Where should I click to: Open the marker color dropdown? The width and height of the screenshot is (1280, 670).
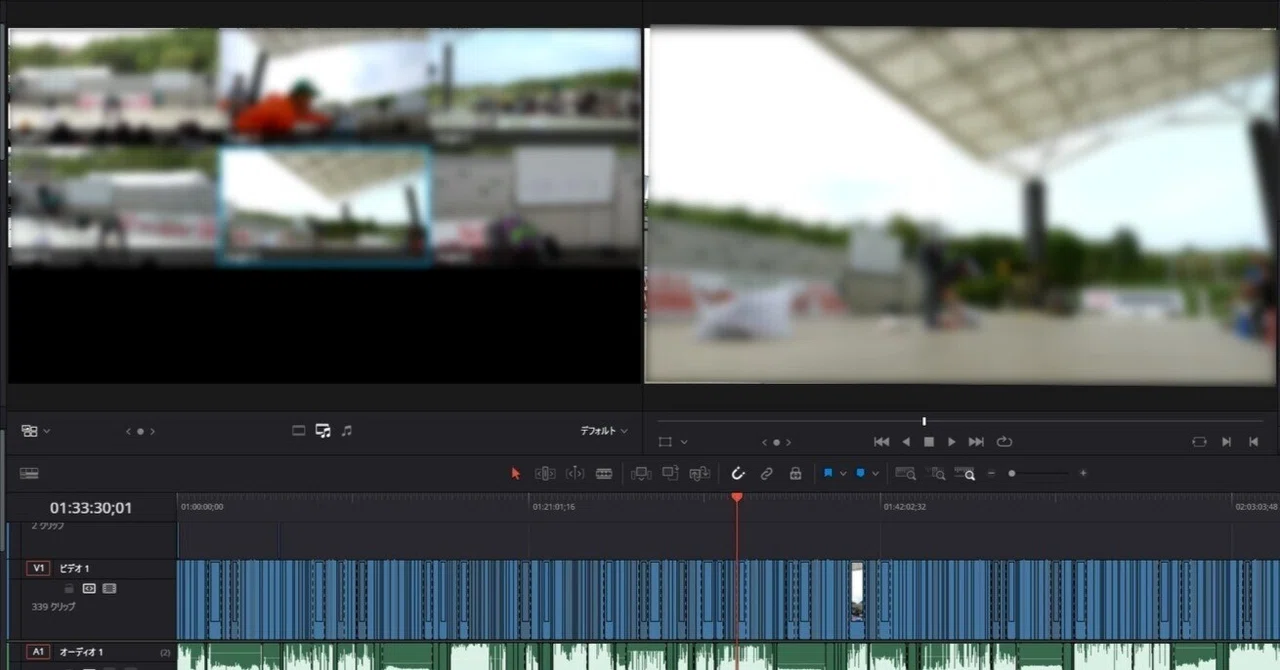[x=875, y=473]
